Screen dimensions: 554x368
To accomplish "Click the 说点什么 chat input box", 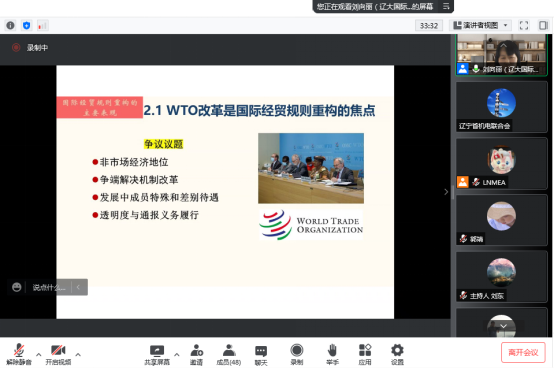I will coord(49,287).
